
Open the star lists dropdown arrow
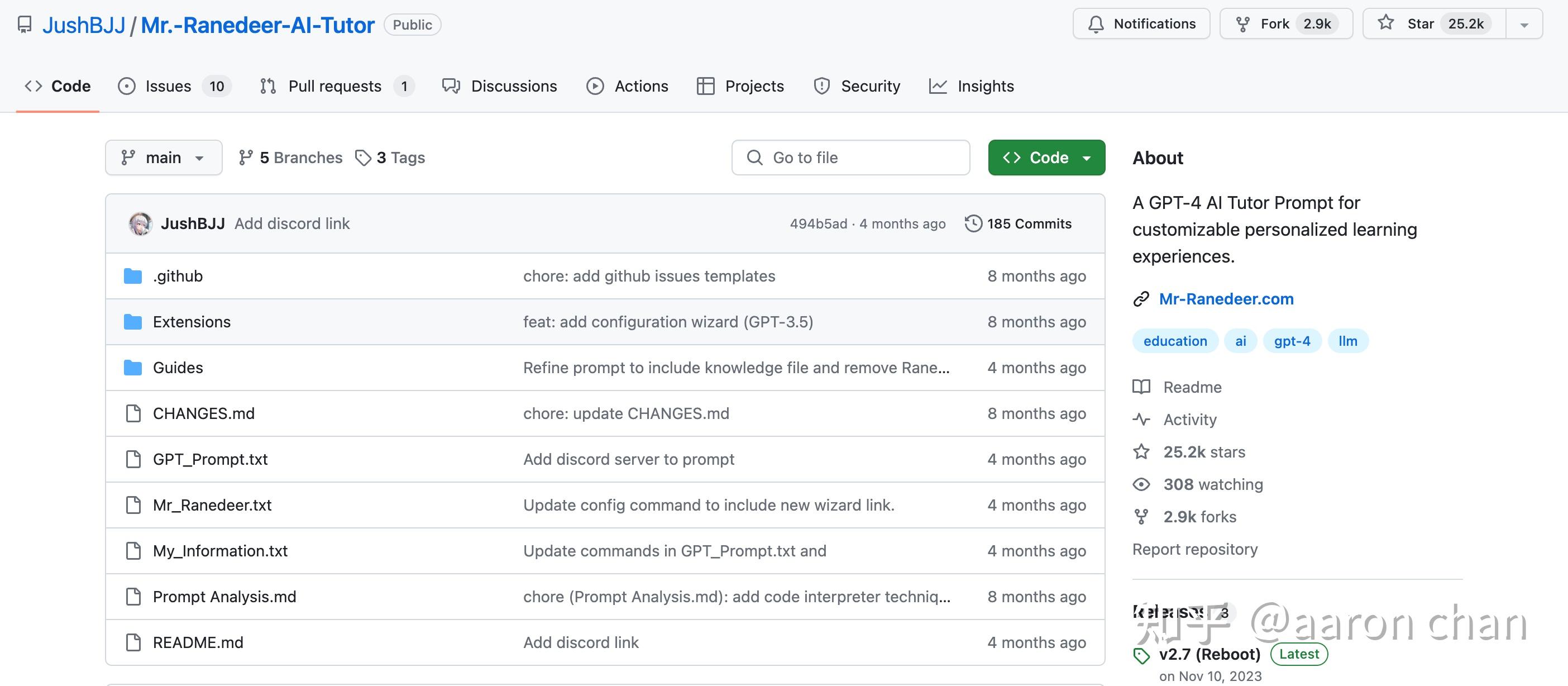(1524, 25)
